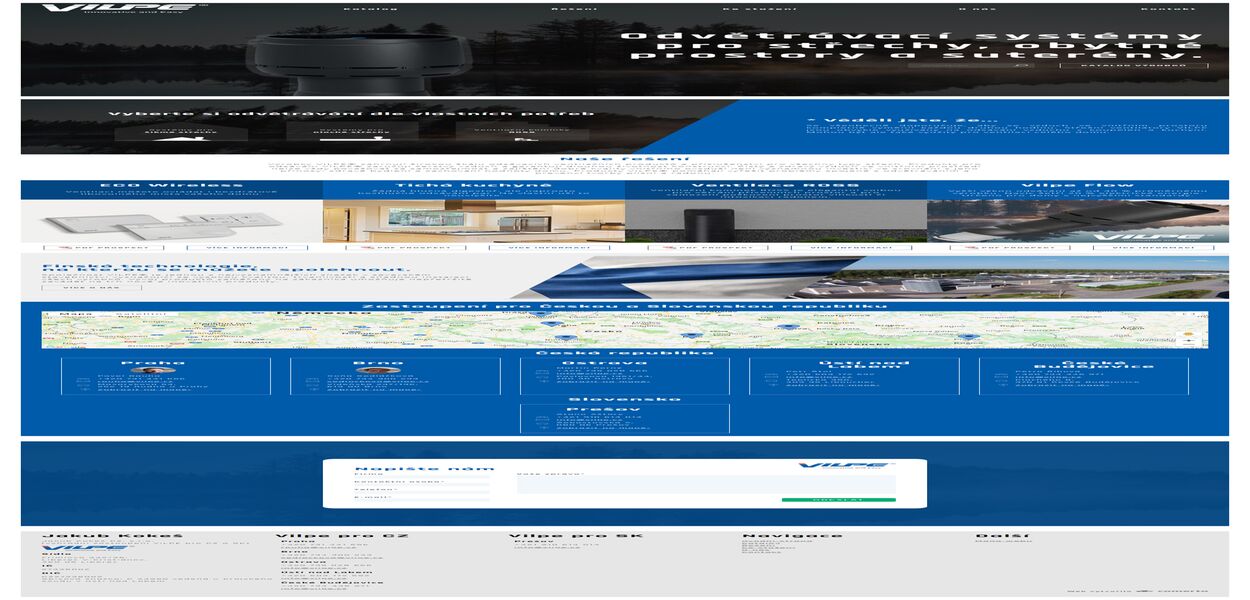
Task: Switch the map to Mapa view
Action: click(x=76, y=314)
